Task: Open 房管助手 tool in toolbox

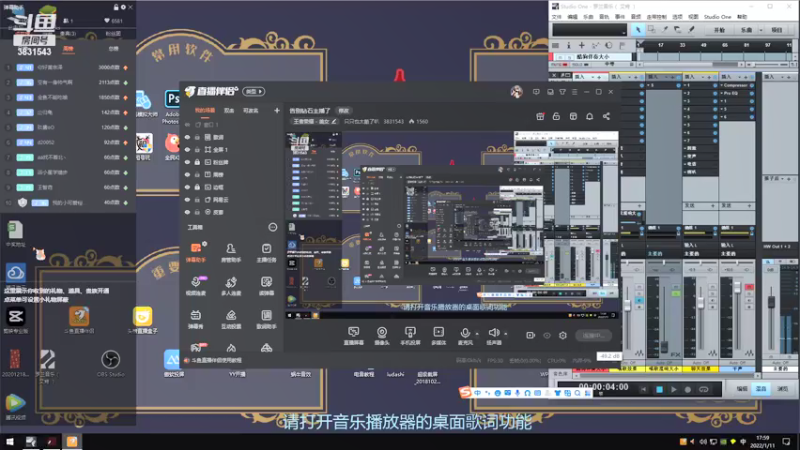Action: 231,253
